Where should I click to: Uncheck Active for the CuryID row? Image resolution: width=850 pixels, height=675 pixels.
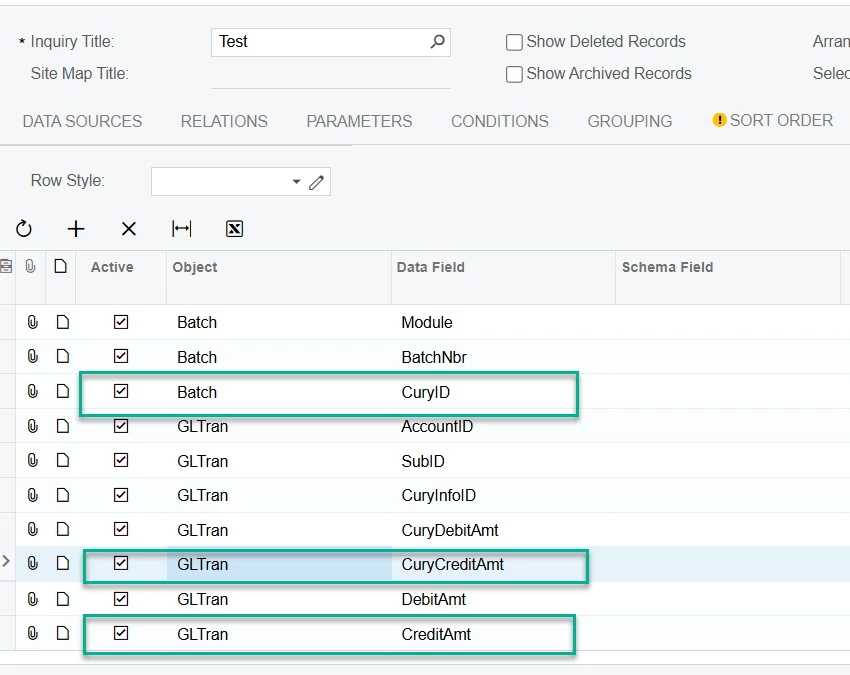click(x=121, y=392)
